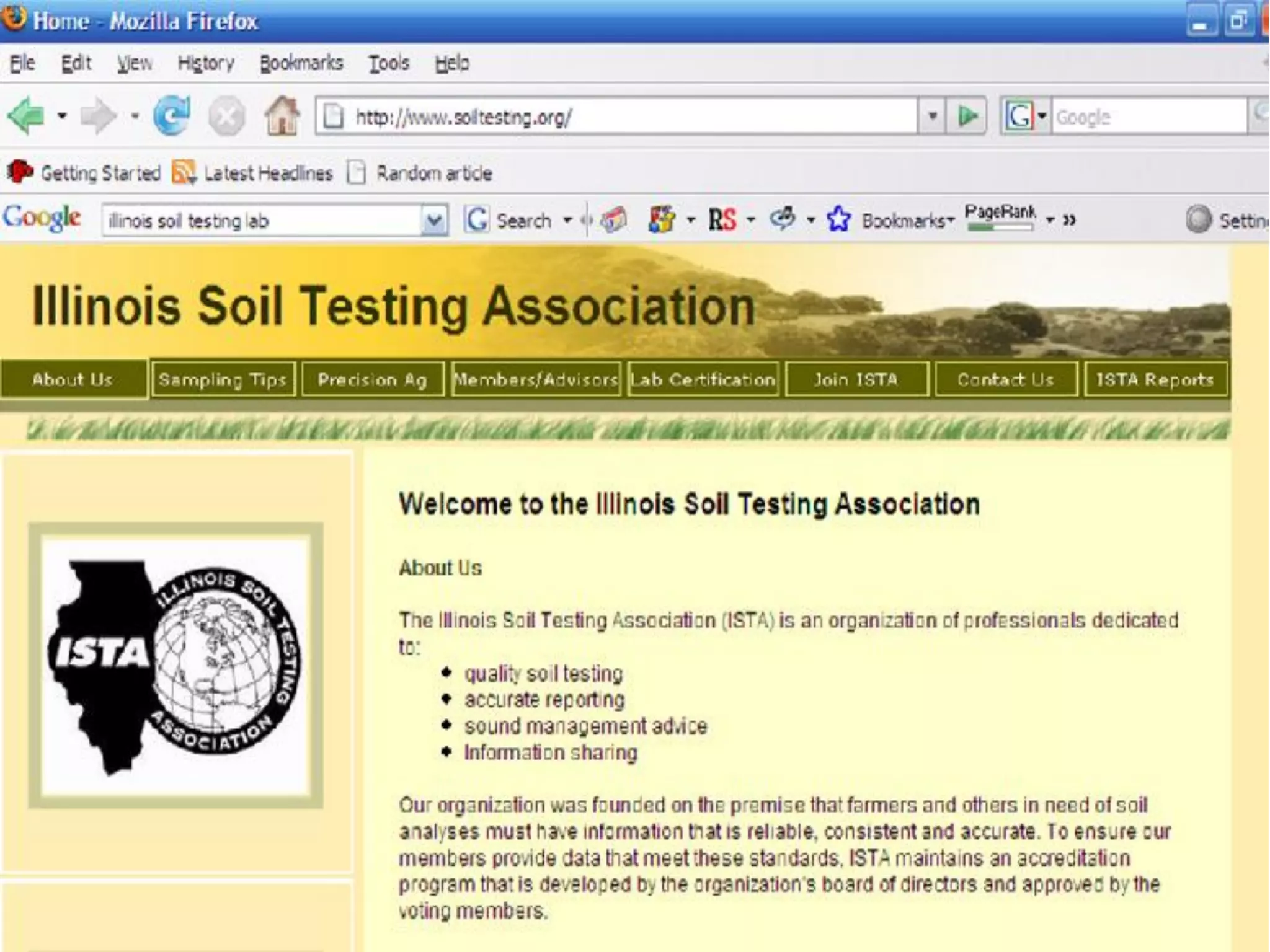Open the Tools menu
Viewport: 1270px width, 952px height.
(x=389, y=63)
